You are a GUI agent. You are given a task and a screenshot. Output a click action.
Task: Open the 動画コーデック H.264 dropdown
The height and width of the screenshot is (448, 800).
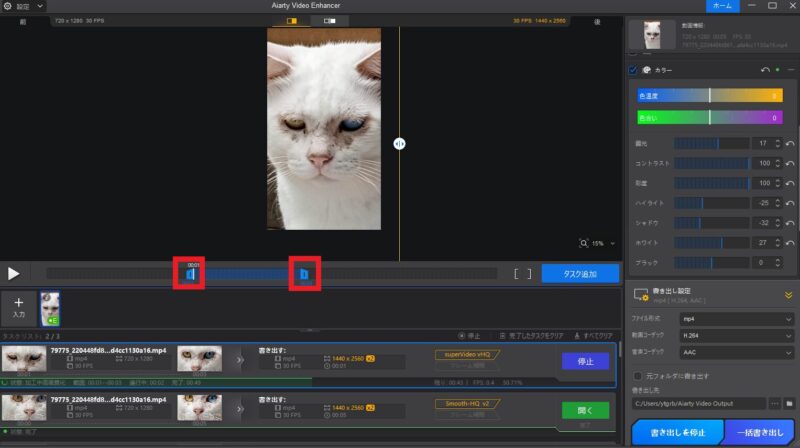pos(735,336)
